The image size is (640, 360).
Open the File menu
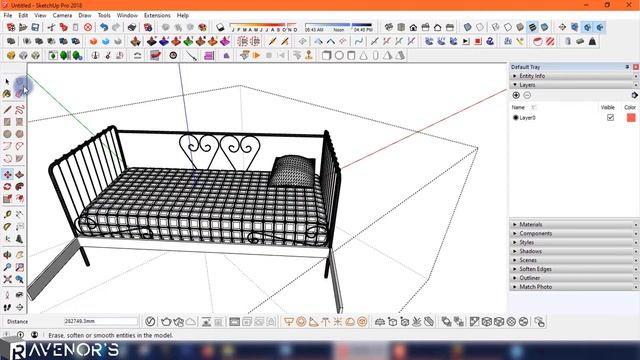coord(8,15)
